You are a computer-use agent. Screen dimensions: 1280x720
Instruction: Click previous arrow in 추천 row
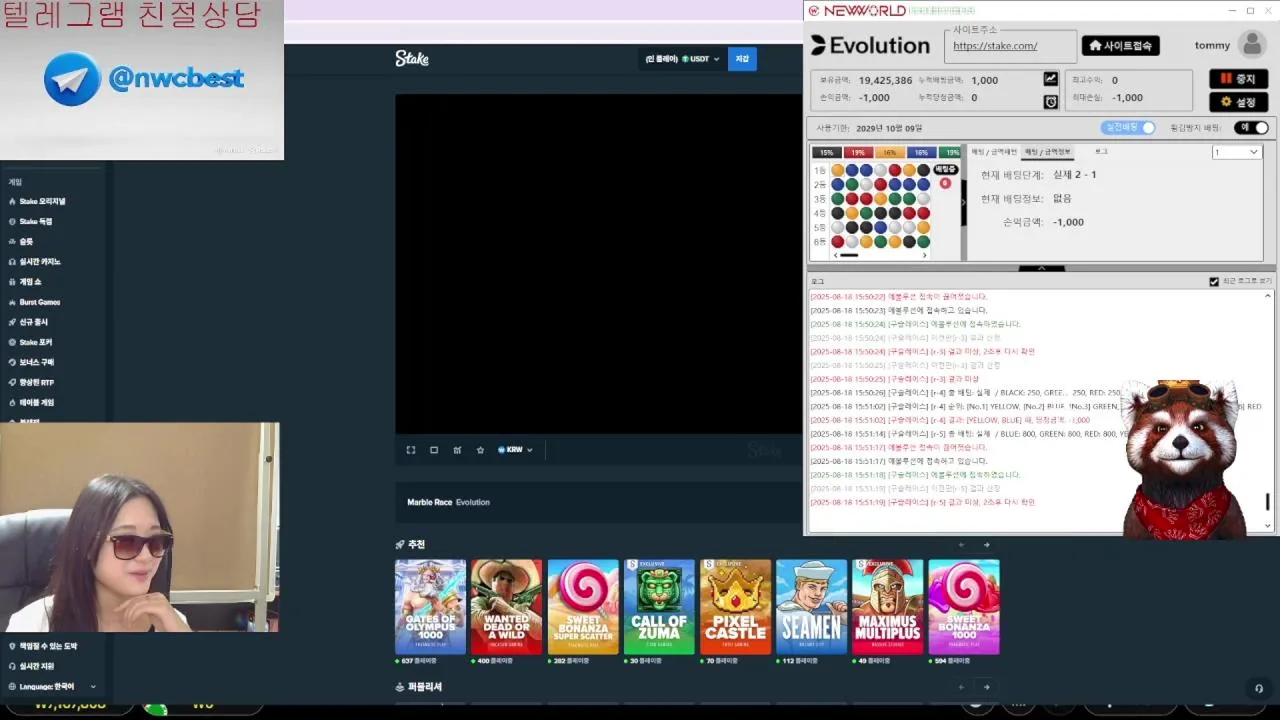(x=962, y=545)
